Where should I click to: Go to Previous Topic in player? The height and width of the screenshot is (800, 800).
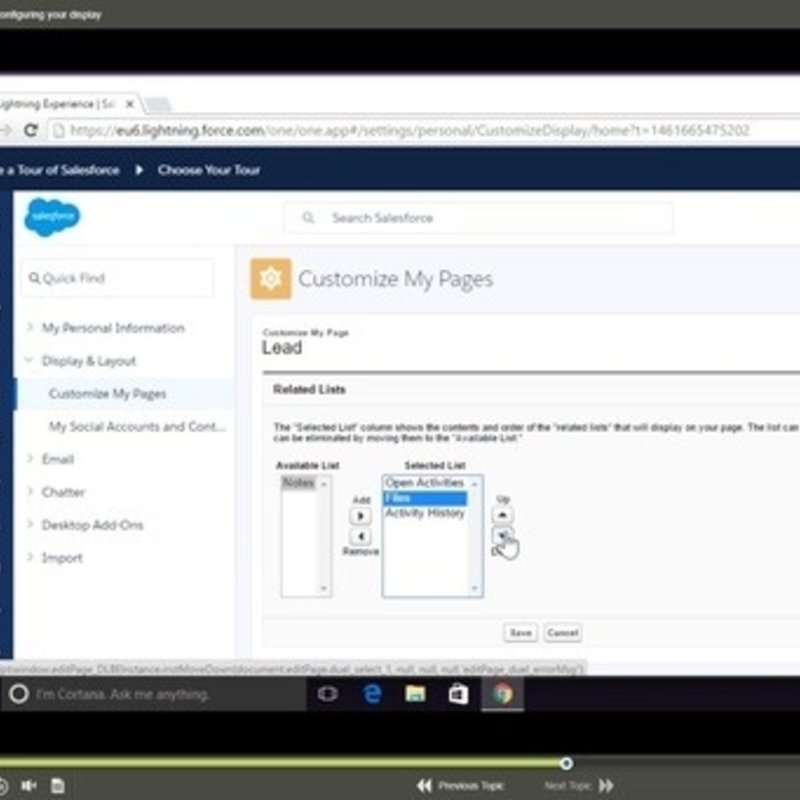(460, 786)
